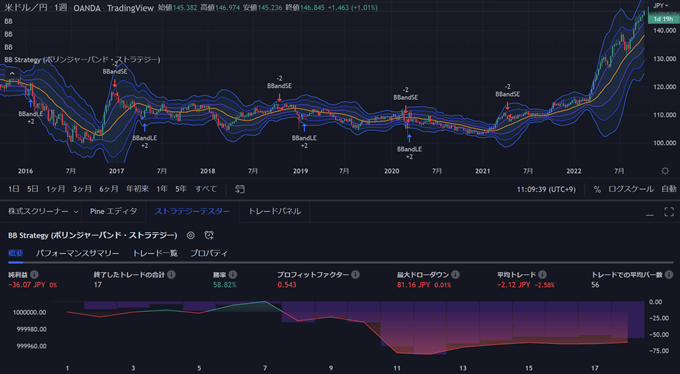Open chart settings gear below price axis

[665, 171]
